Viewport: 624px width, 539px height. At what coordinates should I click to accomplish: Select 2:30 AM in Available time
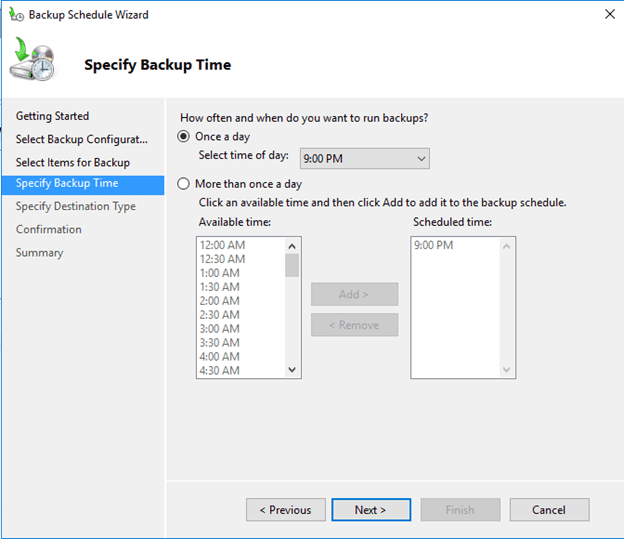[220, 314]
